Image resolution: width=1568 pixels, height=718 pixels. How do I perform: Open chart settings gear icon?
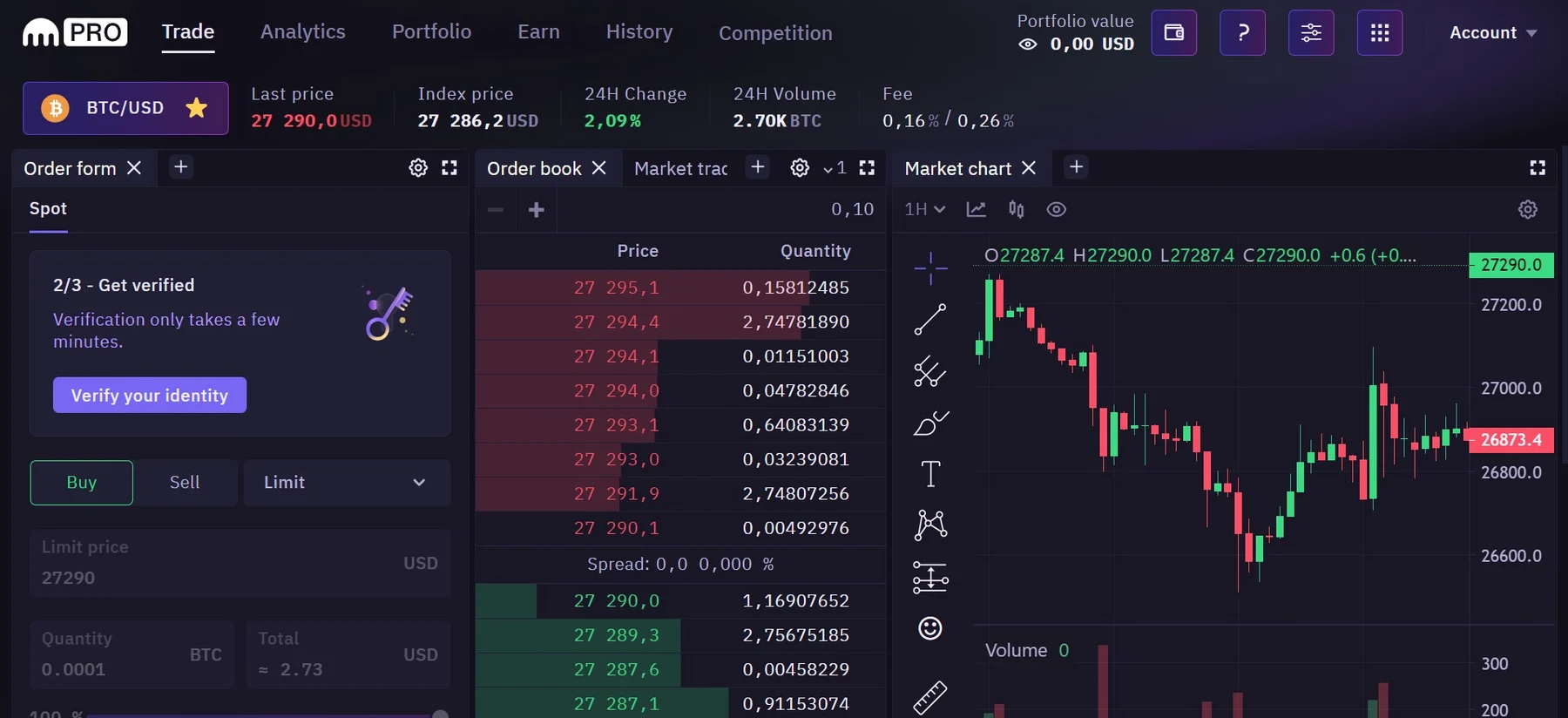1528,209
